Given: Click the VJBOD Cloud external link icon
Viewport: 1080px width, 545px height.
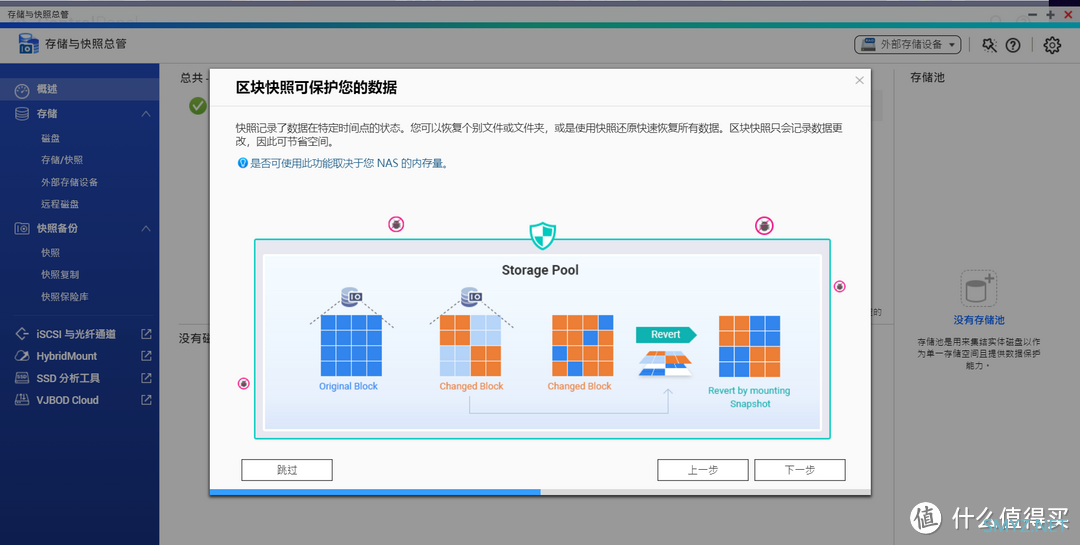Looking at the screenshot, I should pyautogui.click(x=146, y=400).
